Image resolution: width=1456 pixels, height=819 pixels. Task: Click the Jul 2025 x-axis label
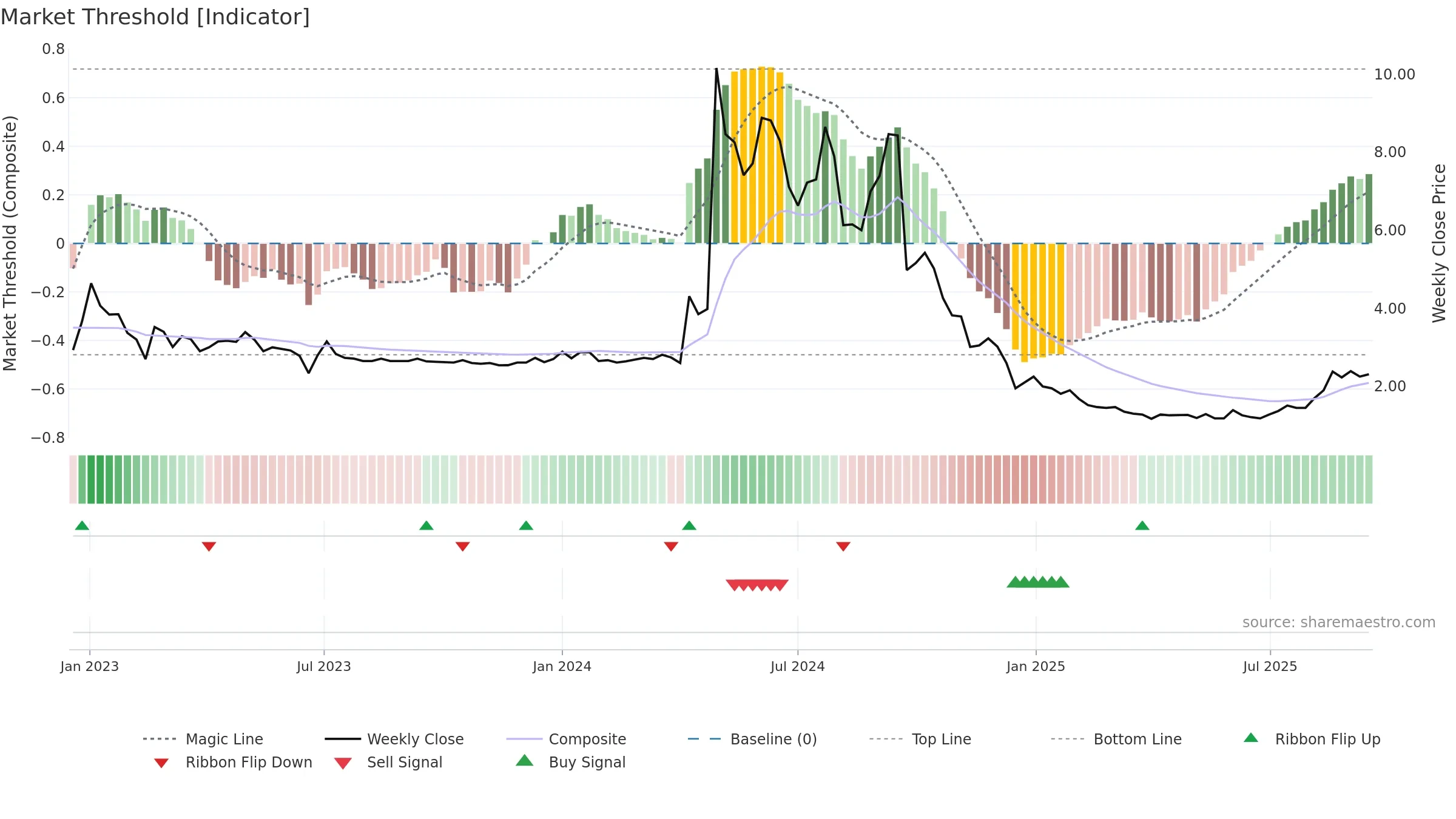pyautogui.click(x=1270, y=666)
